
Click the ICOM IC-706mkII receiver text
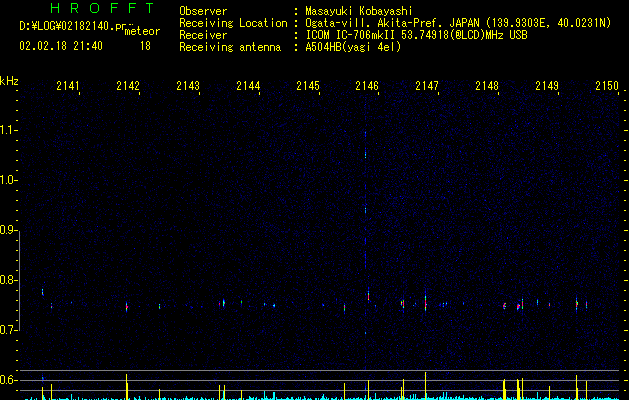pyautogui.click(x=351, y=35)
